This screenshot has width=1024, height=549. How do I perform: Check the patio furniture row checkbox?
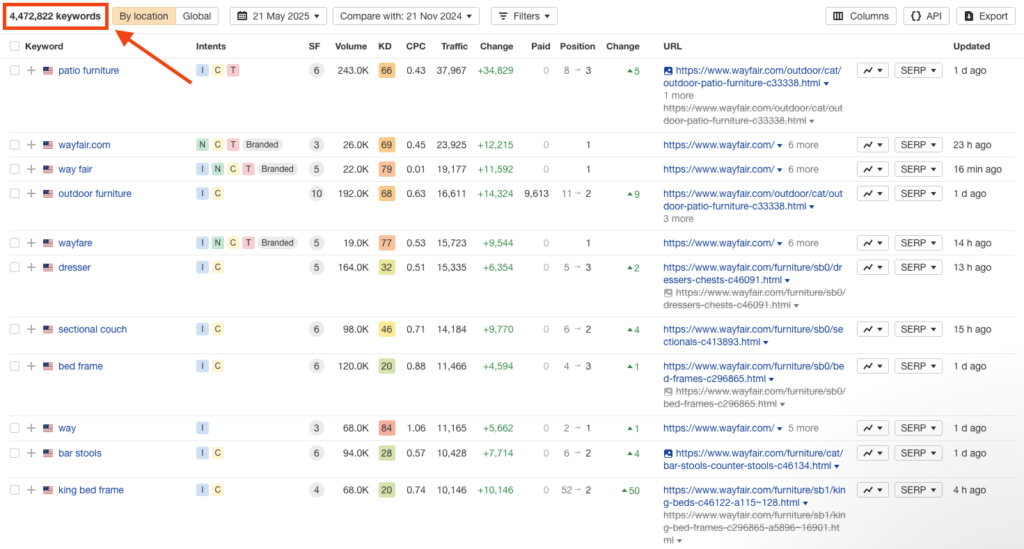14,71
